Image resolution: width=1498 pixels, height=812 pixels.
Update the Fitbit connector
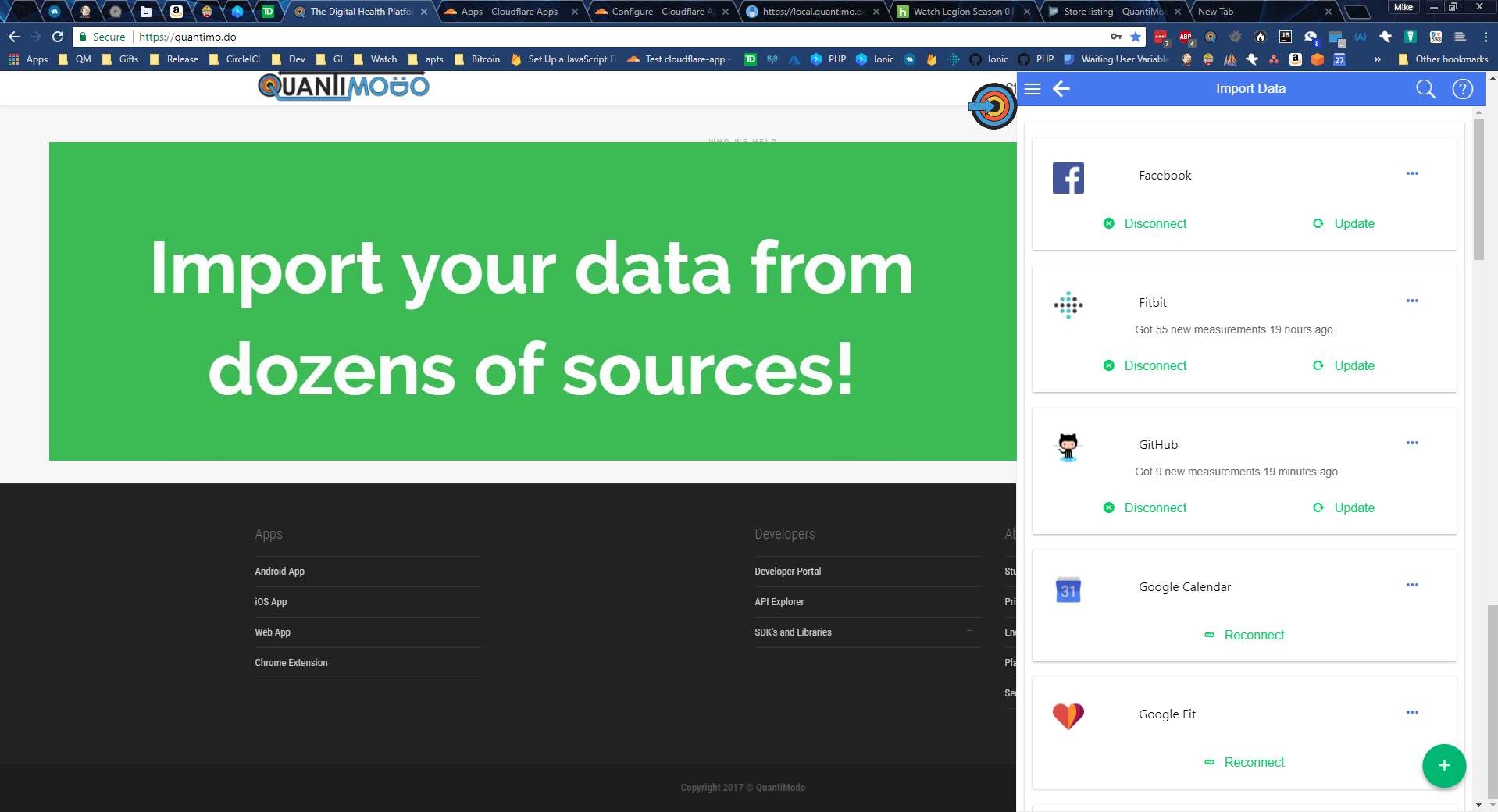click(x=1344, y=366)
